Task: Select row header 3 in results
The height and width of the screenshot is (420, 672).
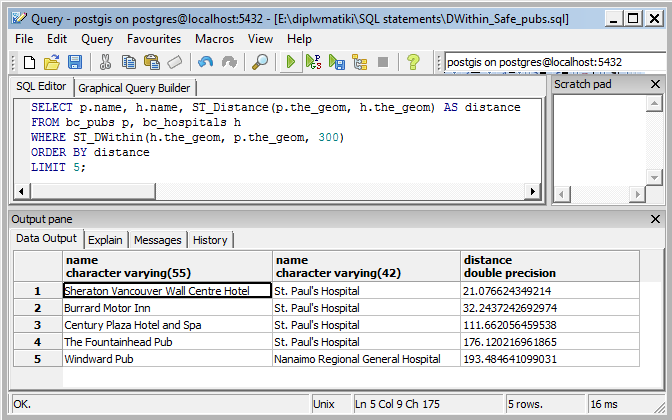Action: click(38, 325)
